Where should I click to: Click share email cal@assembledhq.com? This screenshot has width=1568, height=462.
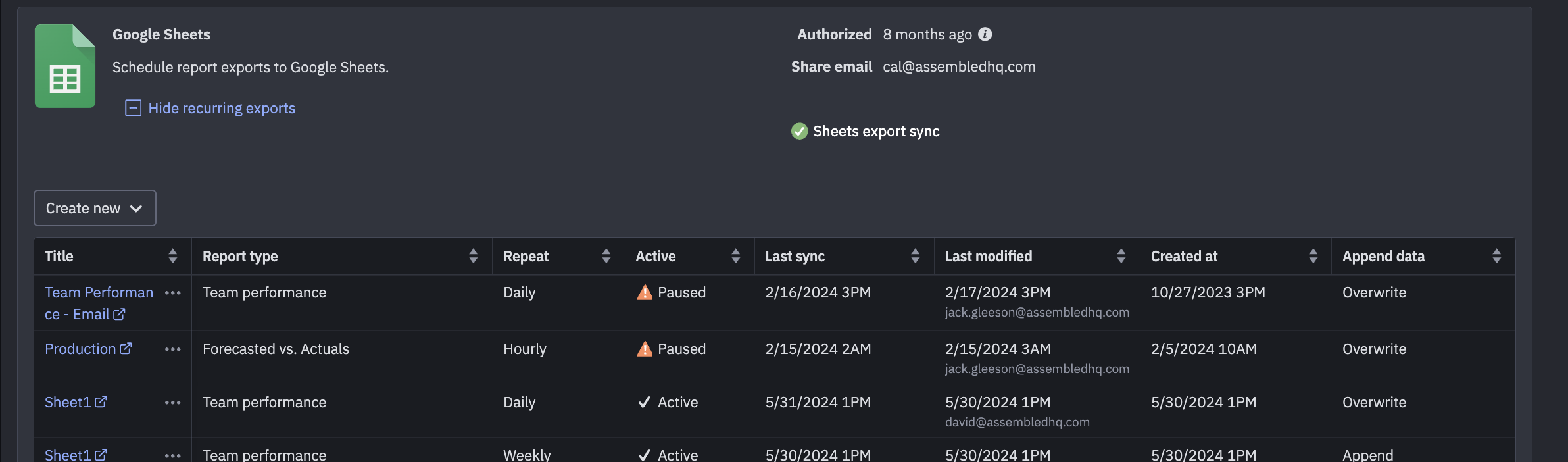click(x=959, y=66)
